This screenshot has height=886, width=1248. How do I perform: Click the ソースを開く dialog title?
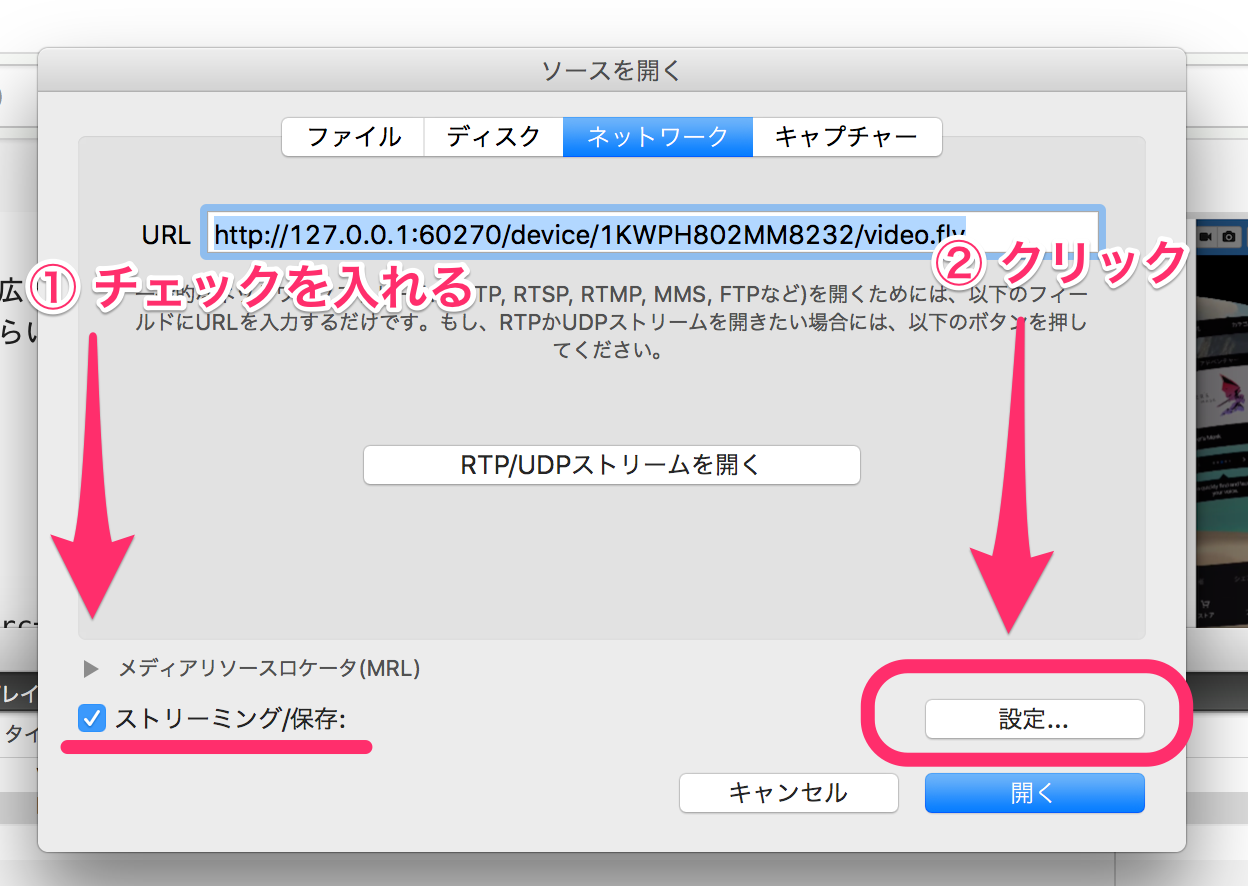tap(611, 70)
